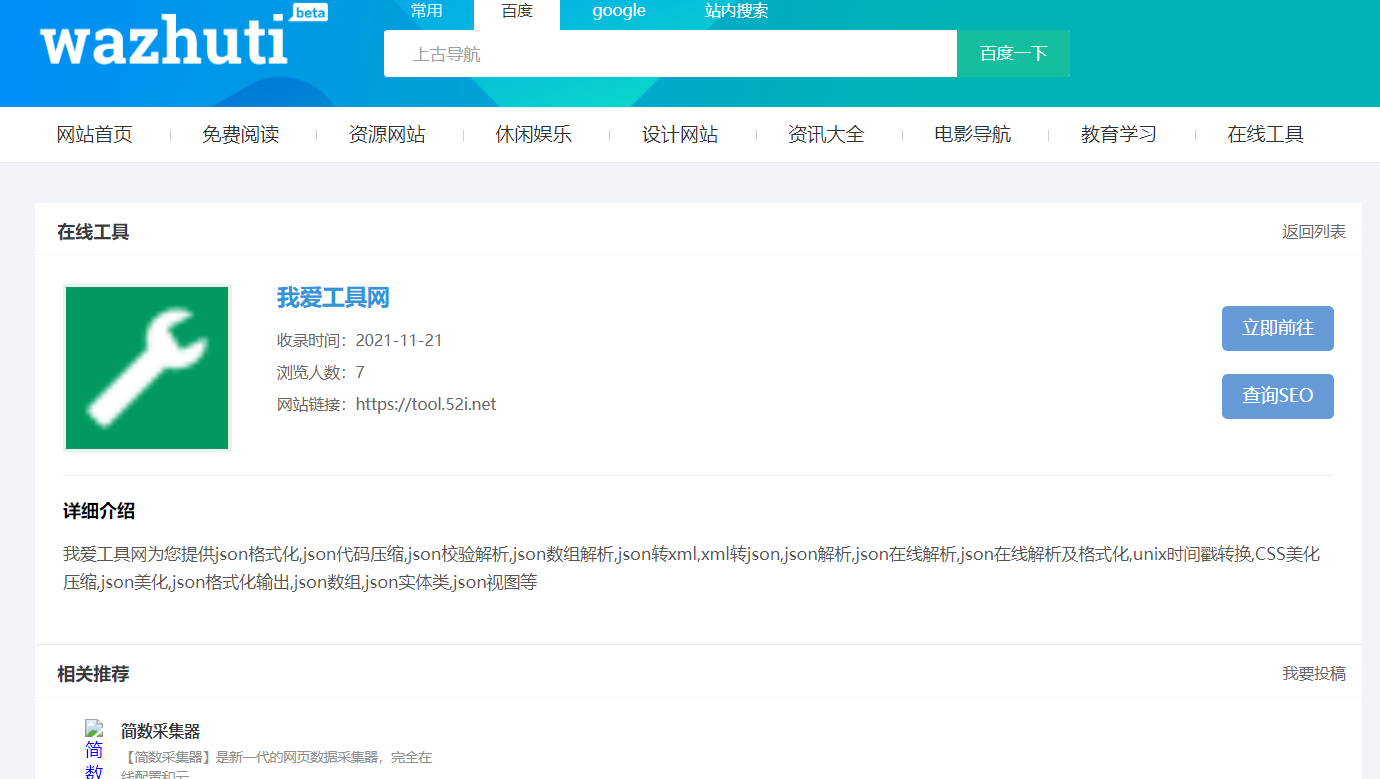
Task: Open the 设计网站 section
Action: [680, 134]
